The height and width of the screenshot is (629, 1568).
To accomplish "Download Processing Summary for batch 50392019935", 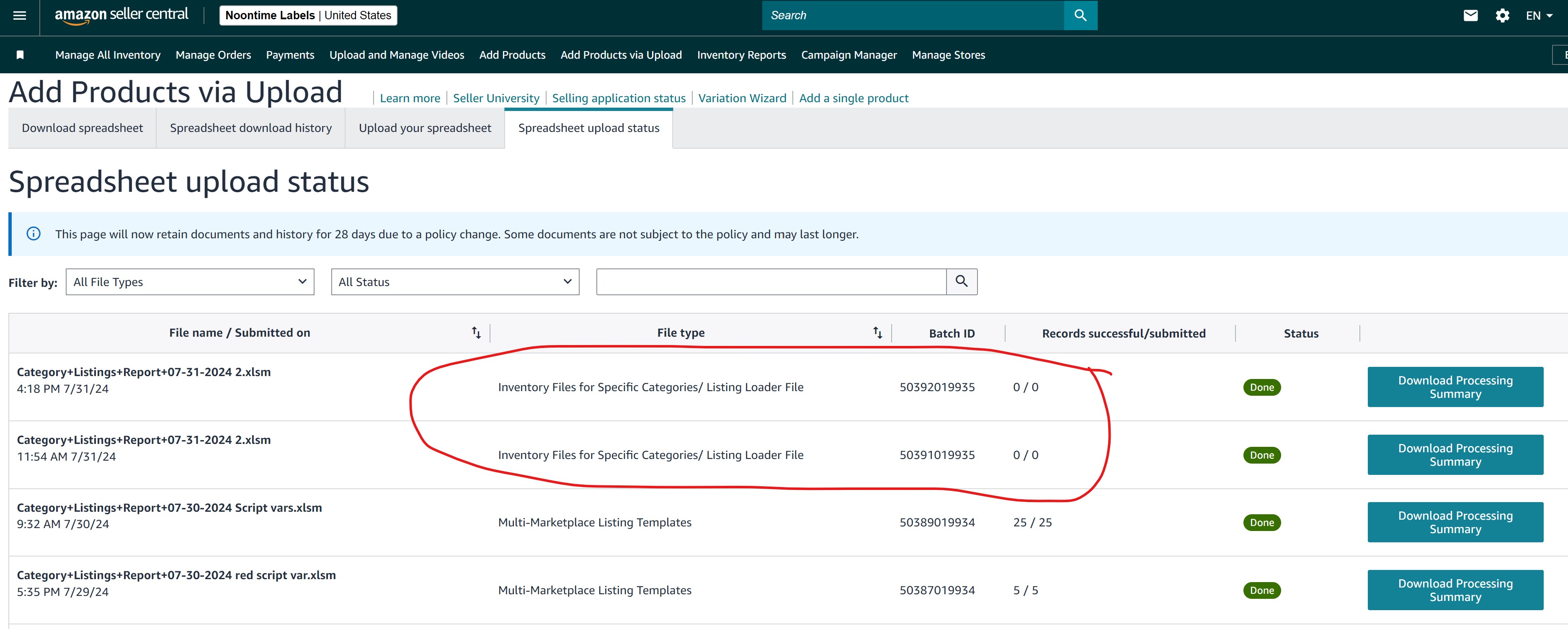I will [1455, 387].
